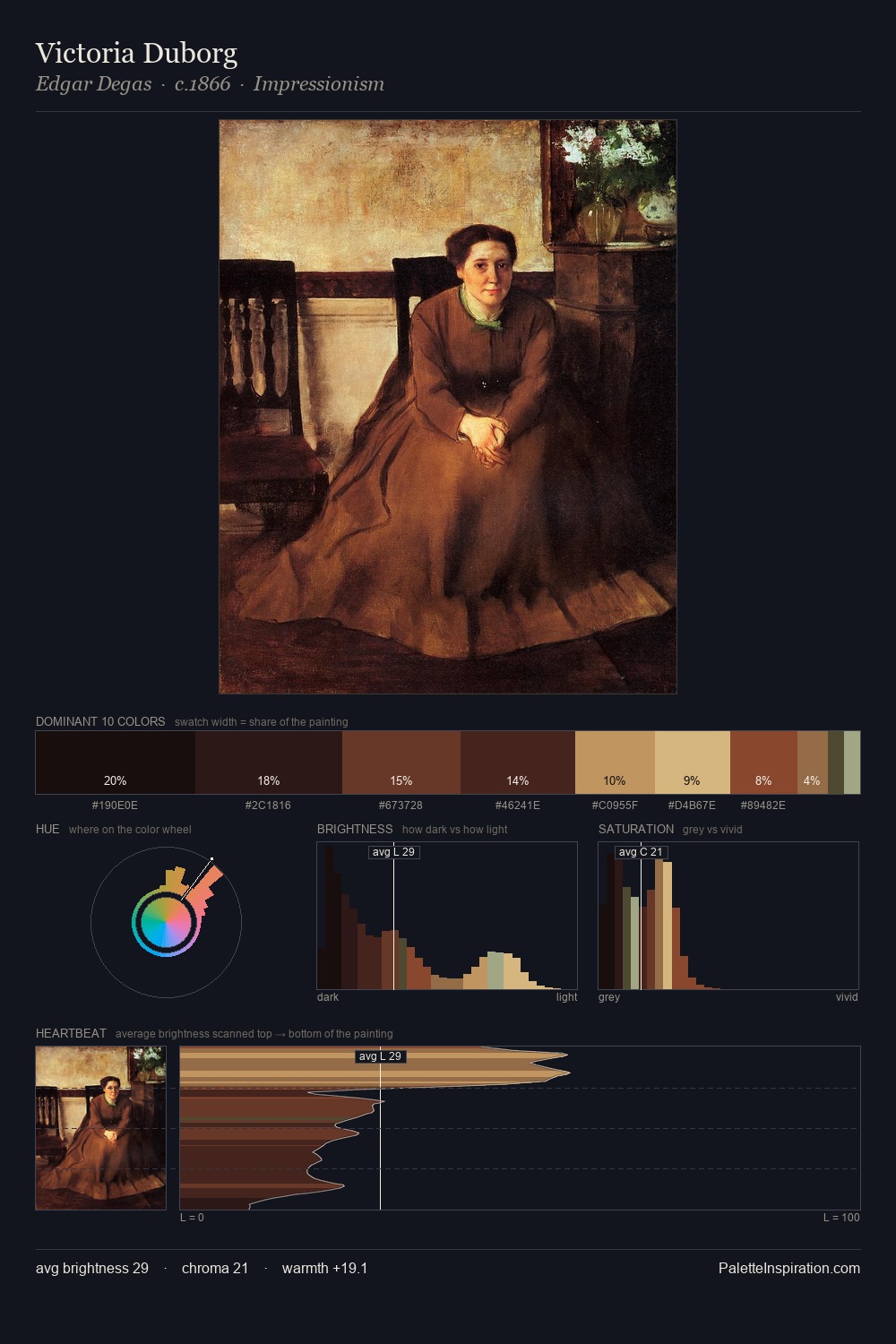Click the artist name "Edgar Degas"
This screenshot has width=896, height=1344.
click(94, 84)
